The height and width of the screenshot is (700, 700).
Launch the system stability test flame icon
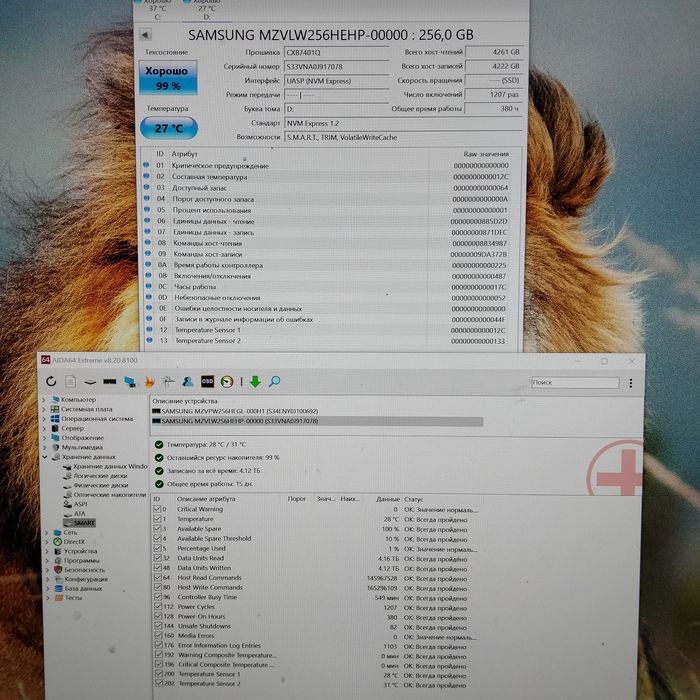(x=150, y=382)
